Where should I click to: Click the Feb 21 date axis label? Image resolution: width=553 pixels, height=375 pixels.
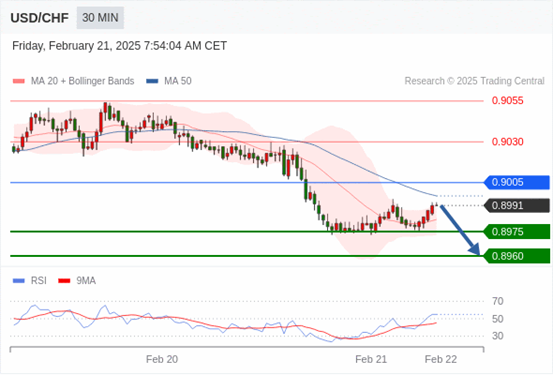coord(371,359)
